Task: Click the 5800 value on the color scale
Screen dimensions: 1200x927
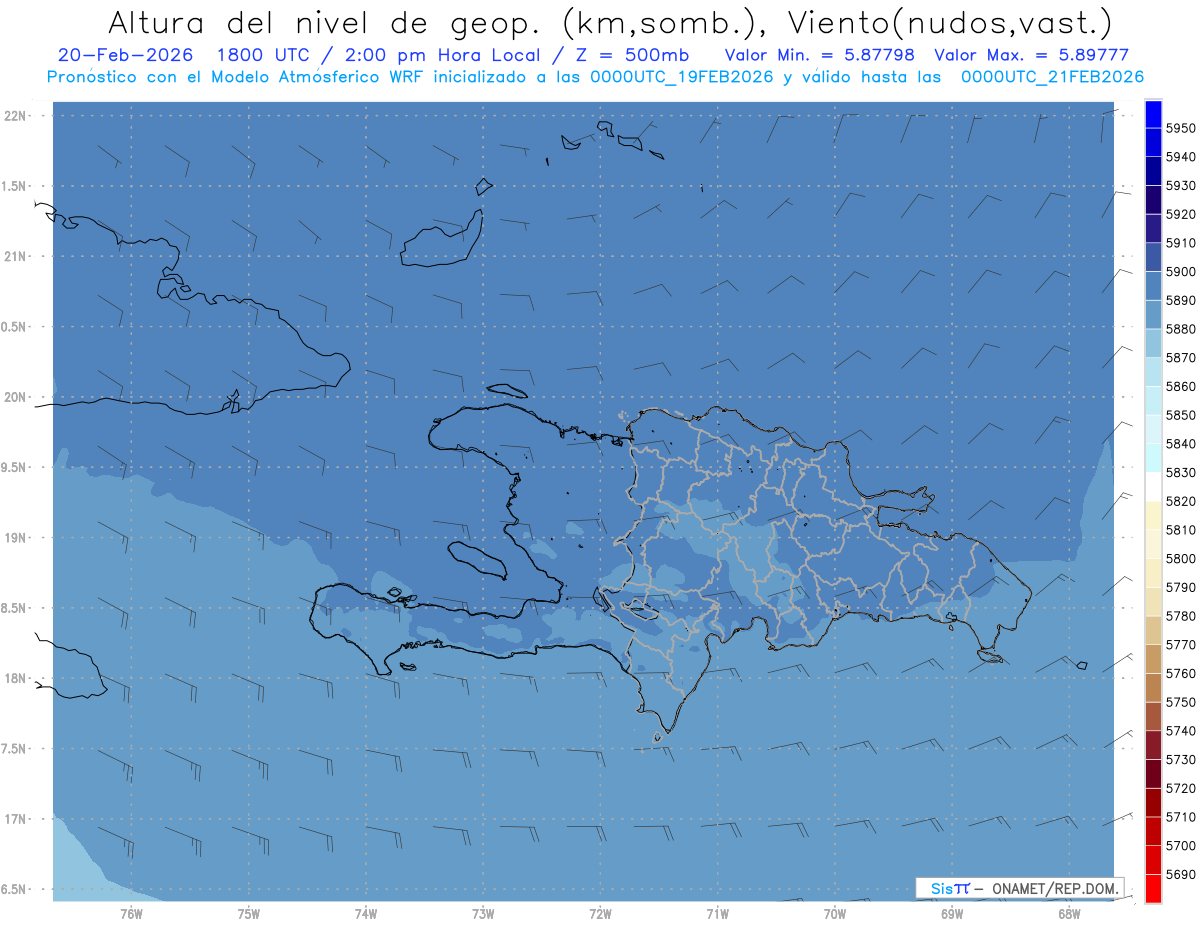Action: 1180,559
